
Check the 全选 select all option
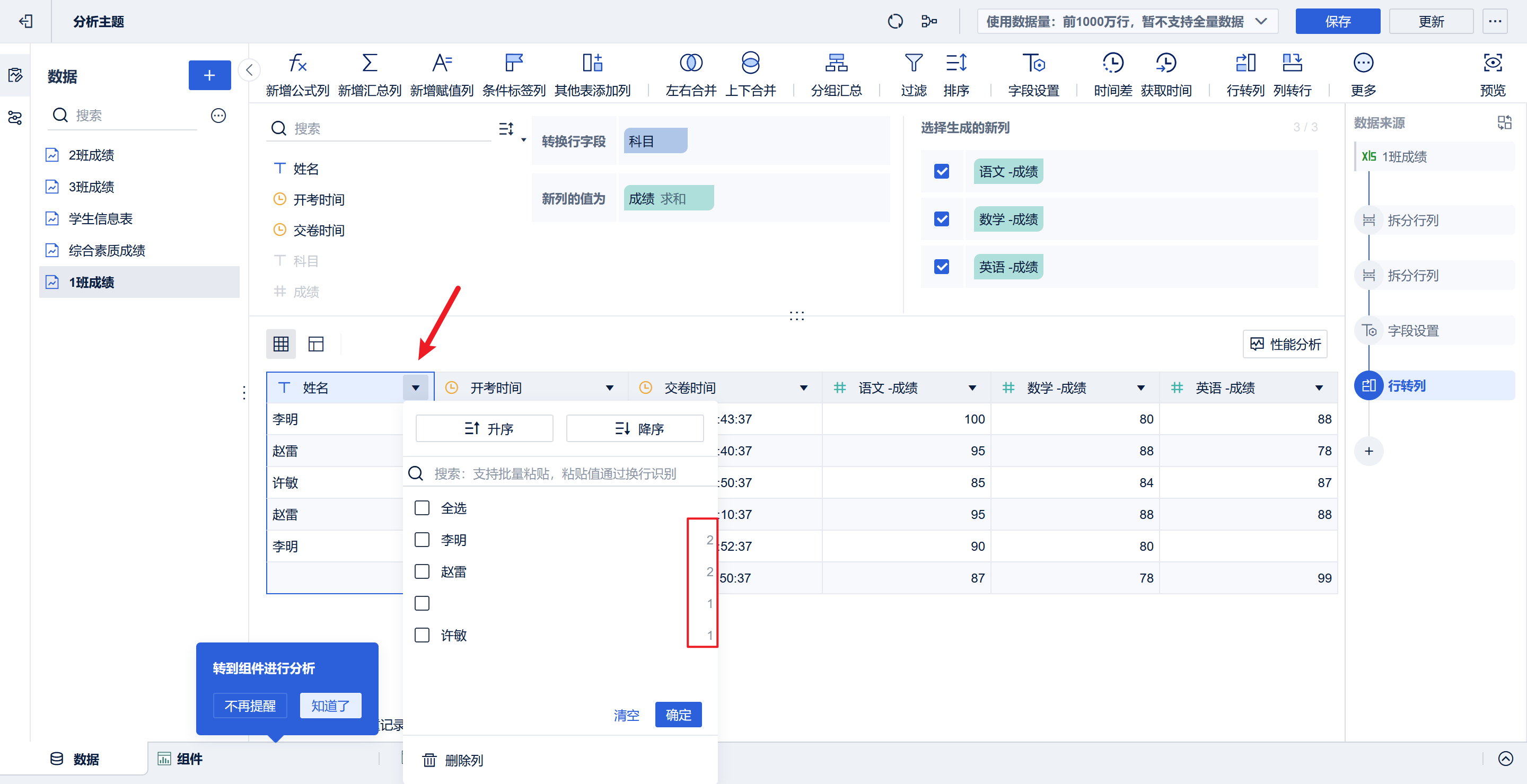click(422, 508)
